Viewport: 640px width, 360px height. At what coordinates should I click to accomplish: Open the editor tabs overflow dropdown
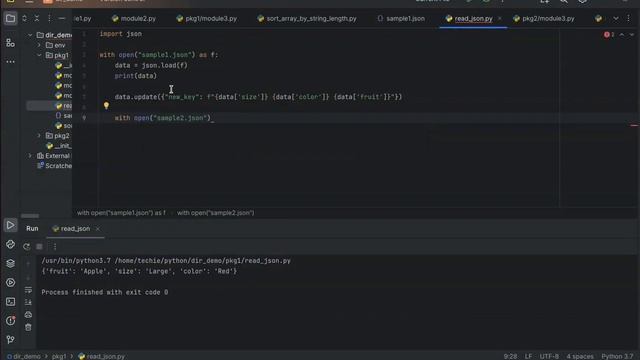coord(616,18)
